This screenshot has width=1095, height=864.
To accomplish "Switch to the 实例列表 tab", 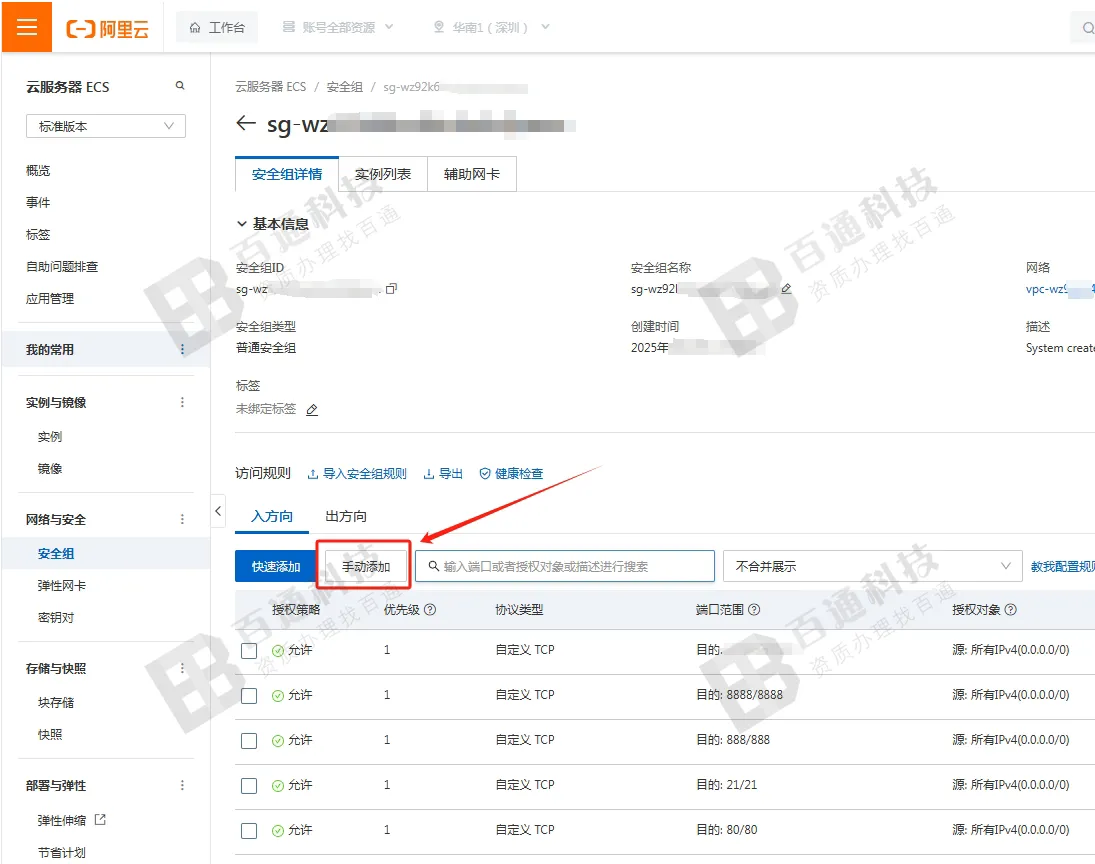I will tap(383, 172).
